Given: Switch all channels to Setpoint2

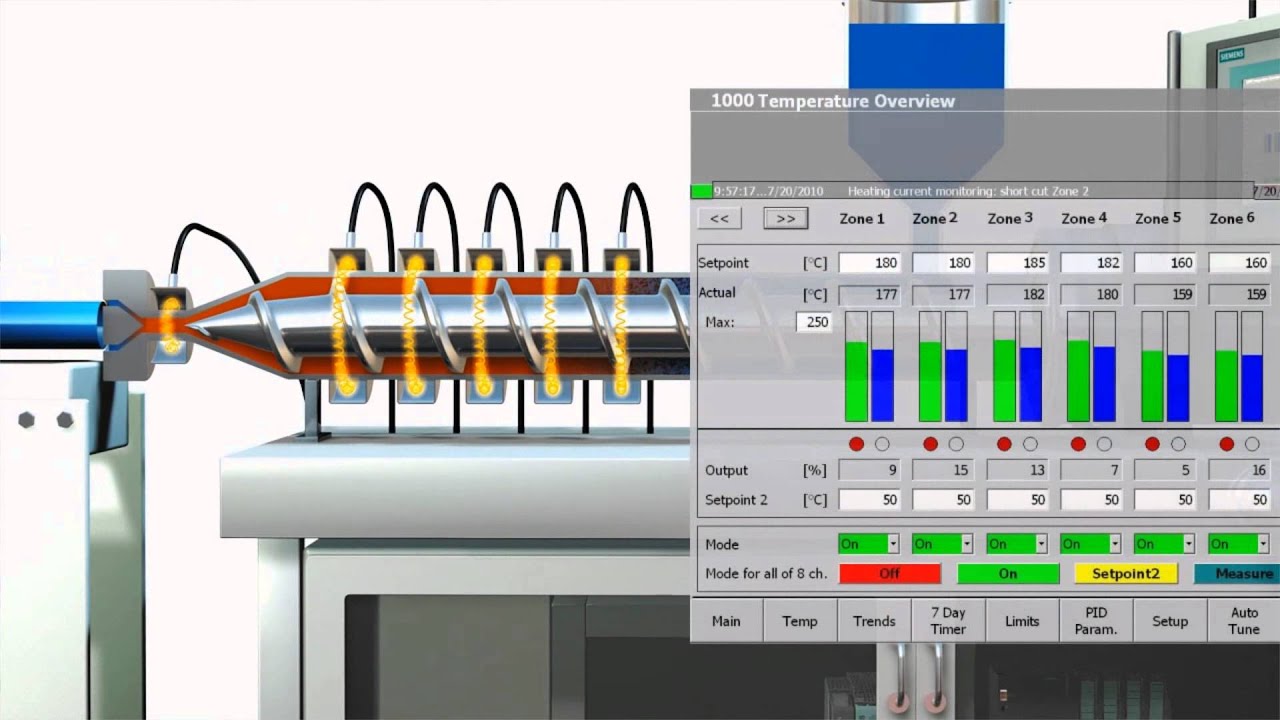Looking at the screenshot, I should (x=1126, y=574).
